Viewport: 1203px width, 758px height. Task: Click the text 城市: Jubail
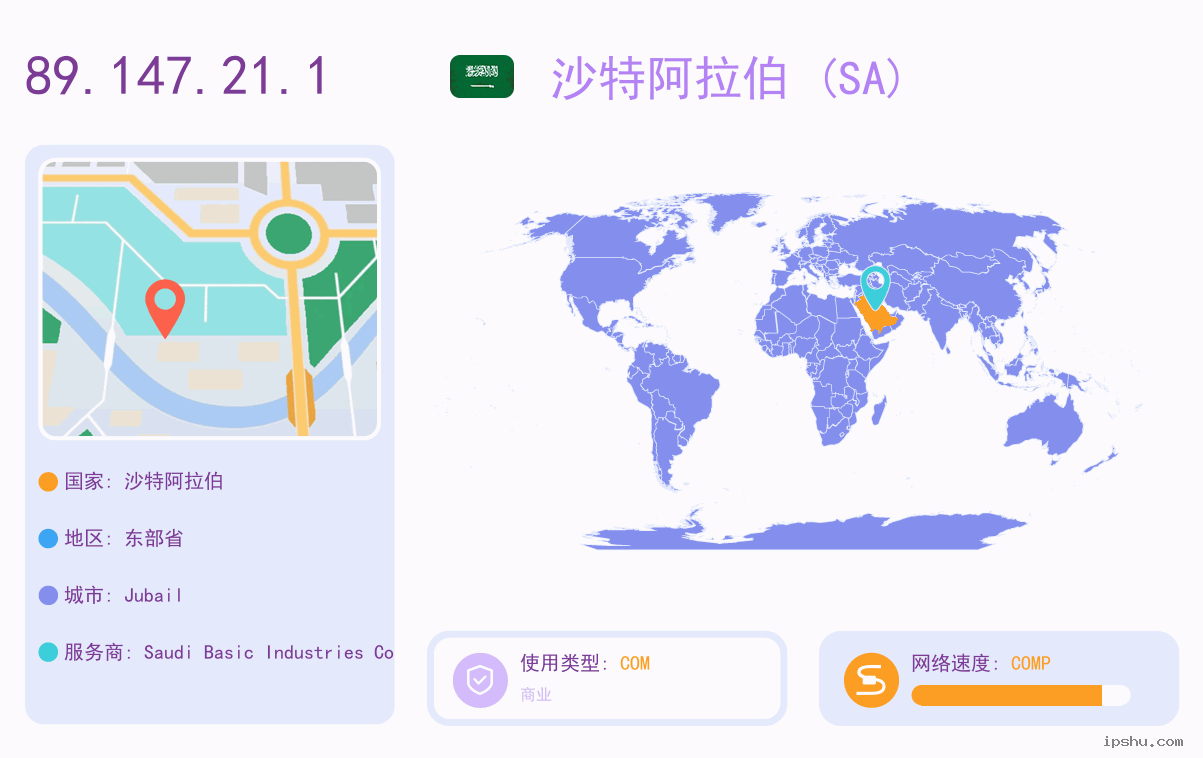click(124, 595)
